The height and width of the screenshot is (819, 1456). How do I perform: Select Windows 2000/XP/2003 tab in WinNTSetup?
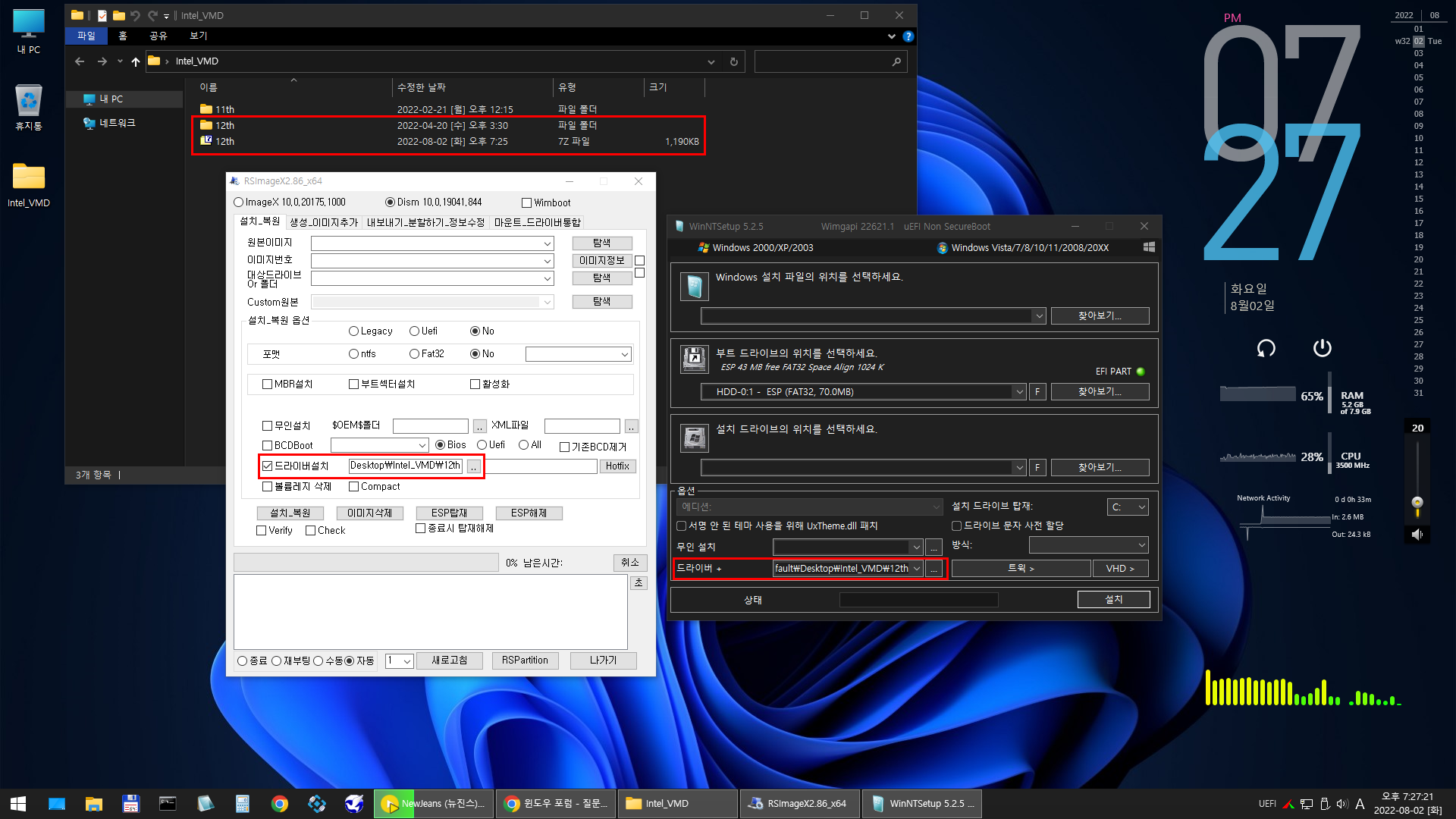(x=755, y=248)
